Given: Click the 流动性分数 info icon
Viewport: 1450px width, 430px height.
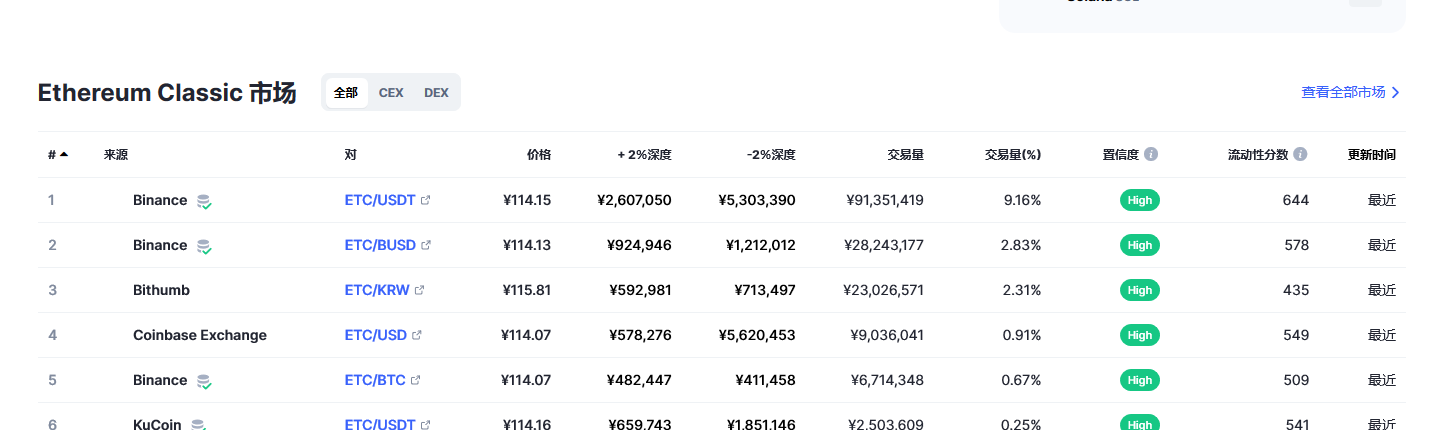Looking at the screenshot, I should tap(1300, 154).
